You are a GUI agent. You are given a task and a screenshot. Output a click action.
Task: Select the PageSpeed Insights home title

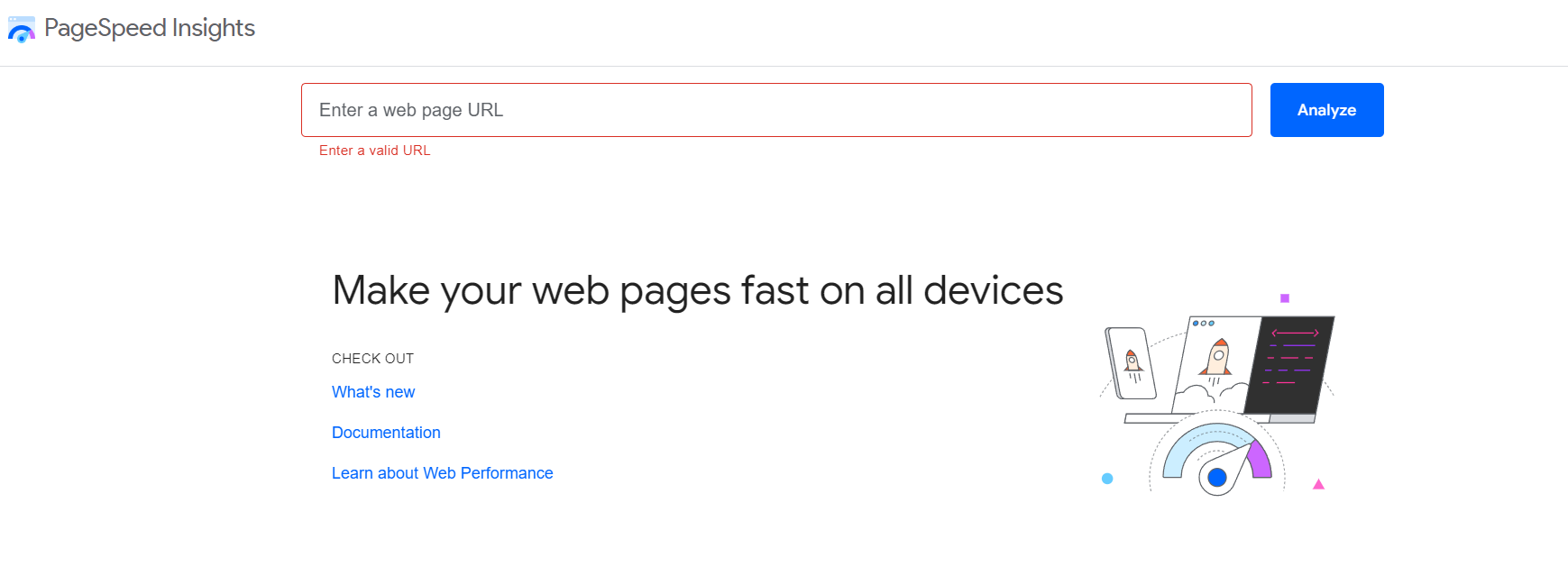pos(151,28)
